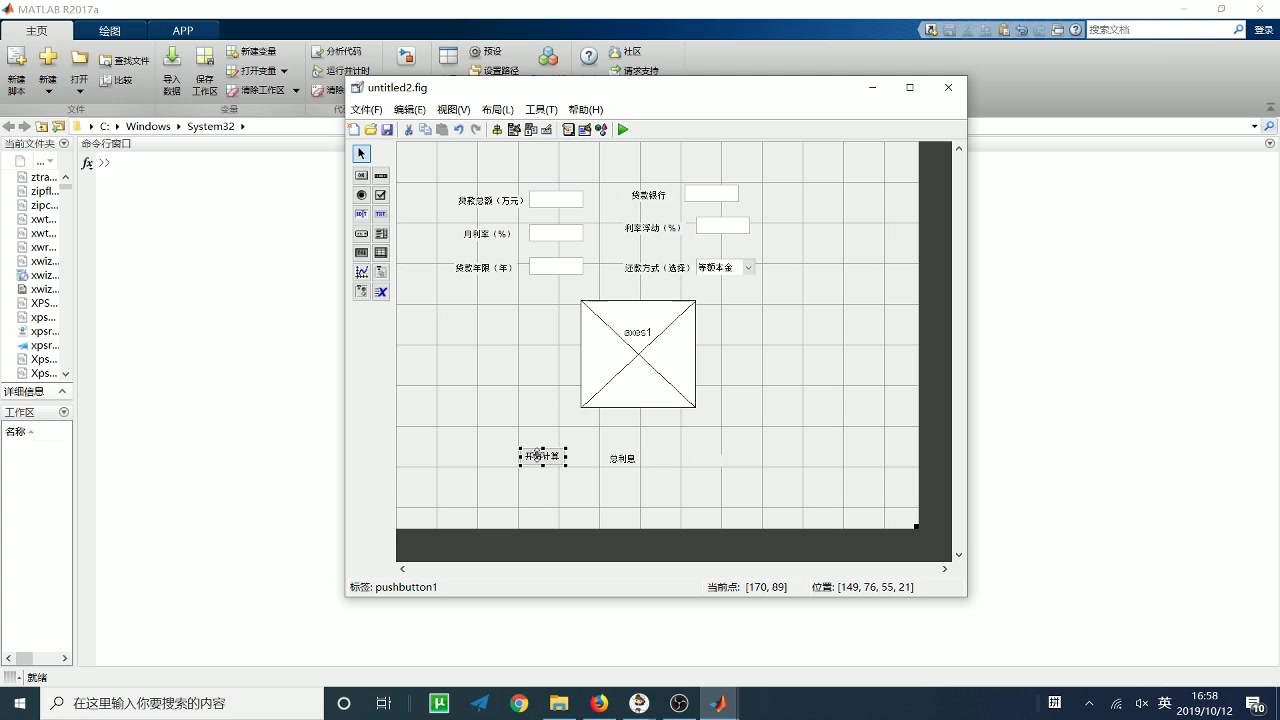Pick the Slider component tool
Screen dimensions: 1280x720
pos(381,175)
